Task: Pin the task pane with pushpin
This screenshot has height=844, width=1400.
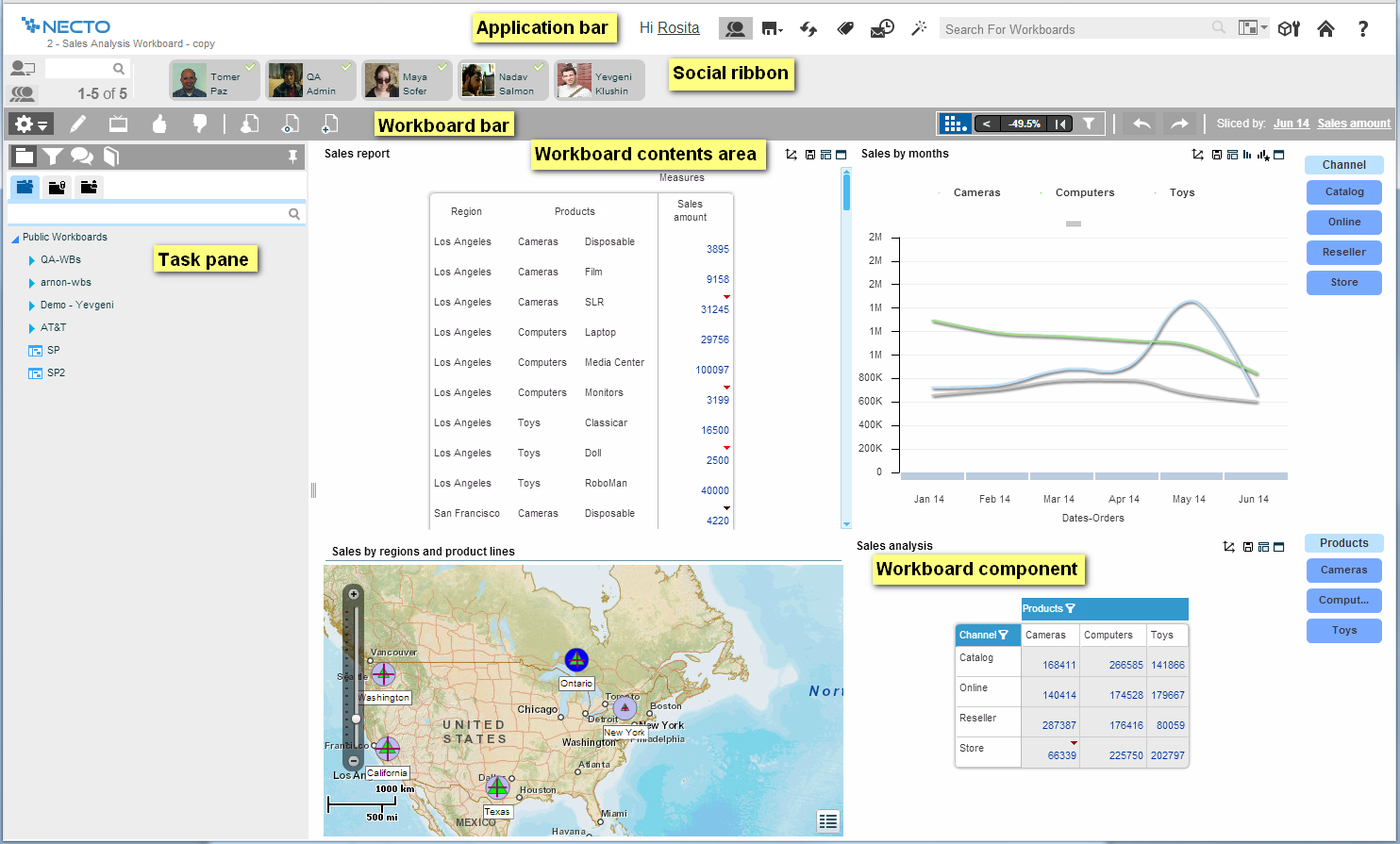Action: click(292, 157)
